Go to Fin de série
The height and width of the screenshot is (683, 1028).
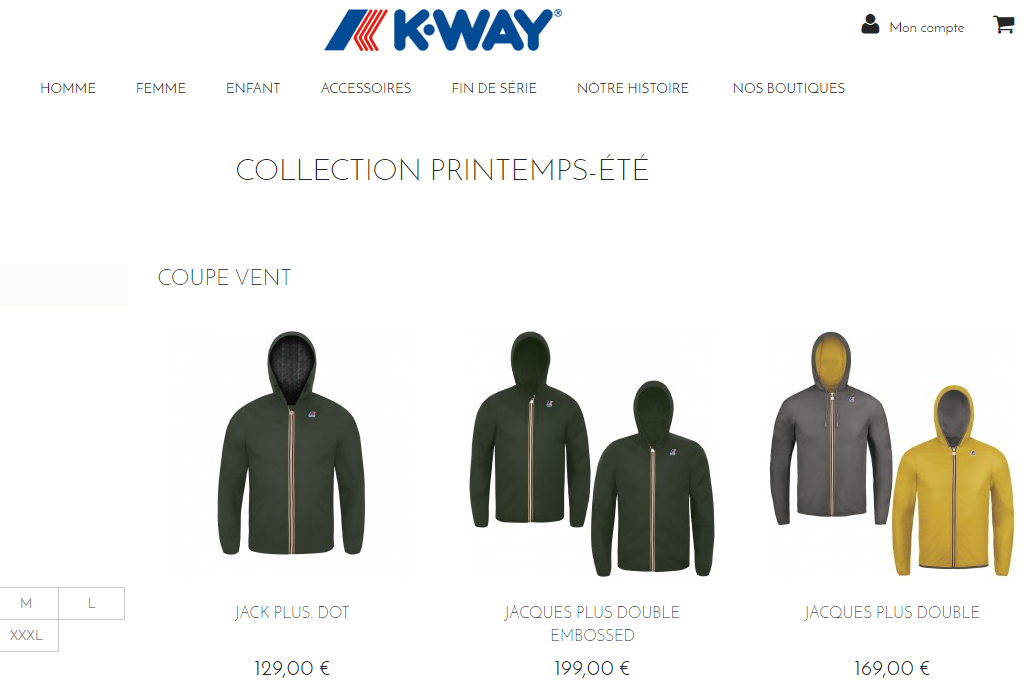(494, 88)
